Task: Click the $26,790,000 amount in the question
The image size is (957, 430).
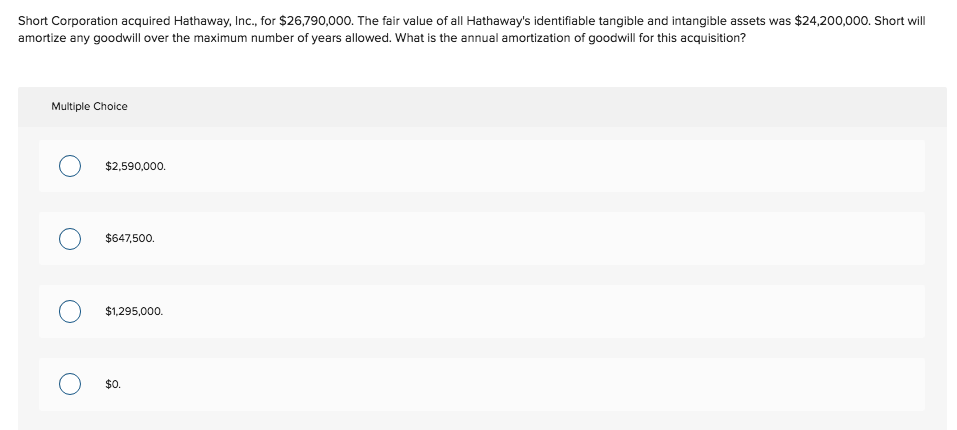Action: pyautogui.click(x=315, y=21)
